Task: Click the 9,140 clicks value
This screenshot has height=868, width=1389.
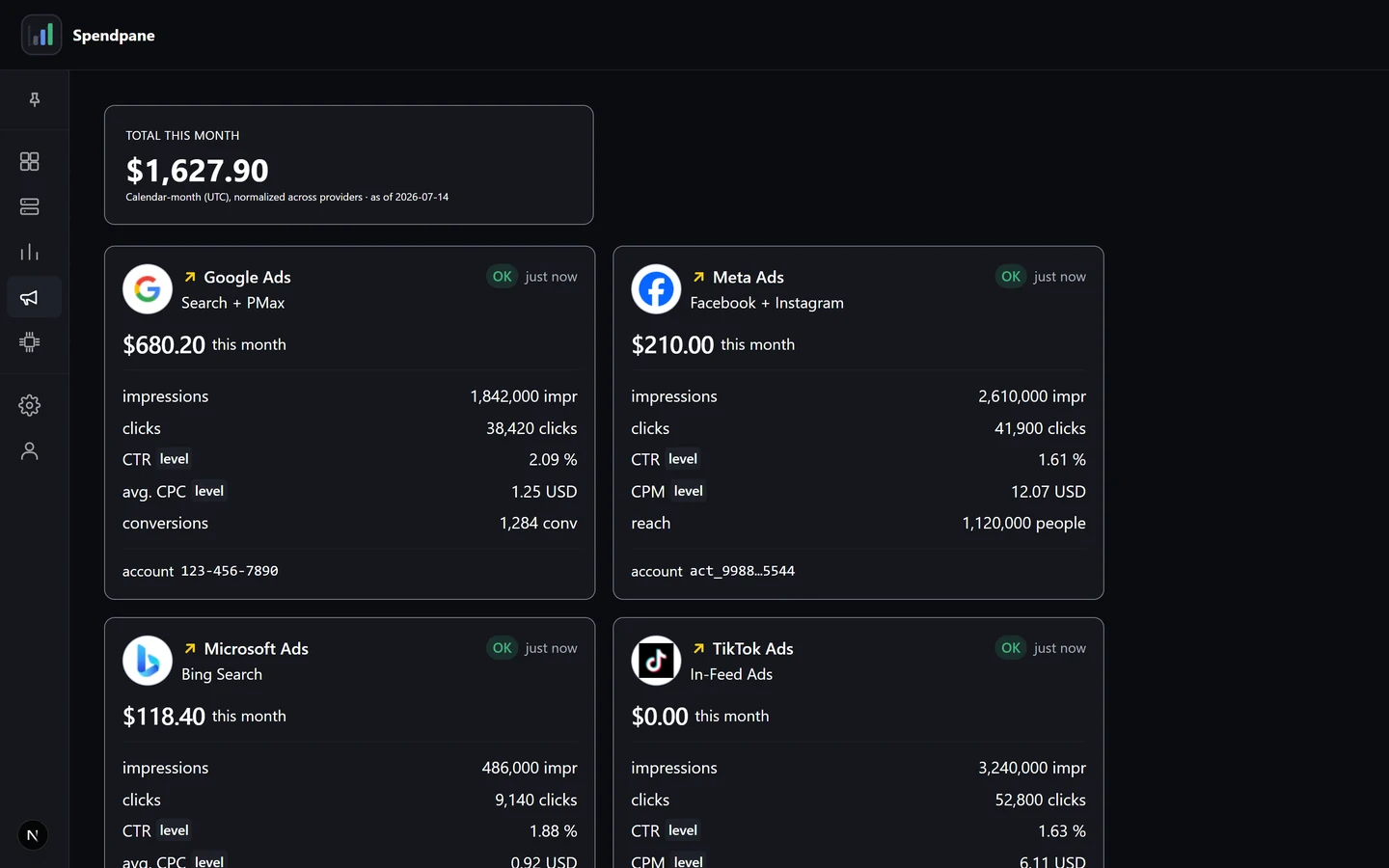Action: coord(535,800)
